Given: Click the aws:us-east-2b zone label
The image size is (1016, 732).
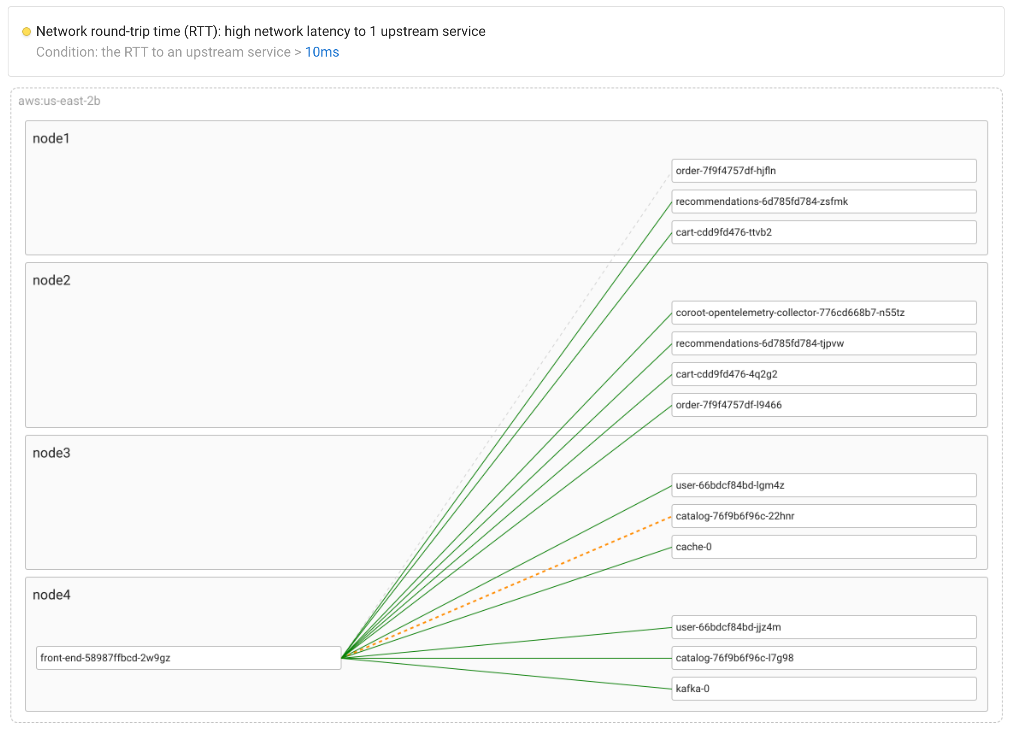Looking at the screenshot, I should pyautogui.click(x=57, y=101).
